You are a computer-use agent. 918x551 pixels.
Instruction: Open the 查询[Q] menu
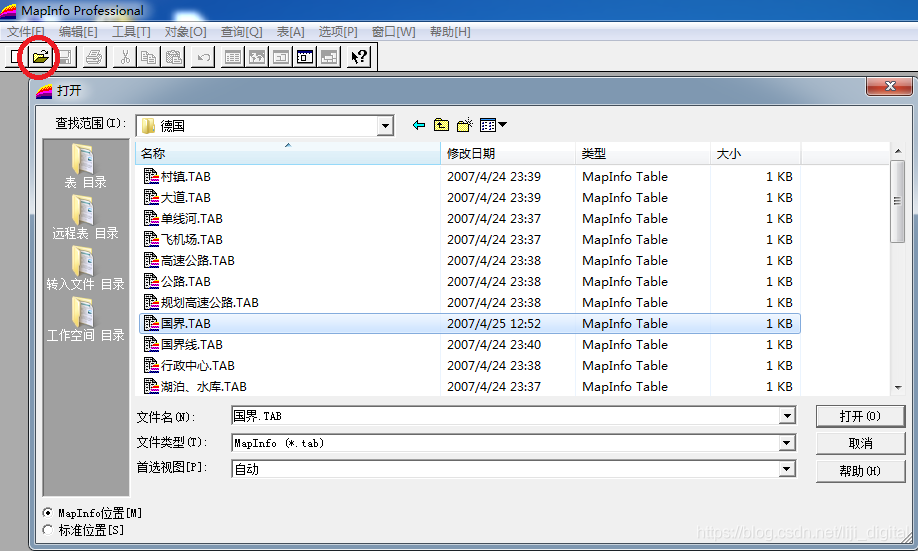click(x=241, y=32)
